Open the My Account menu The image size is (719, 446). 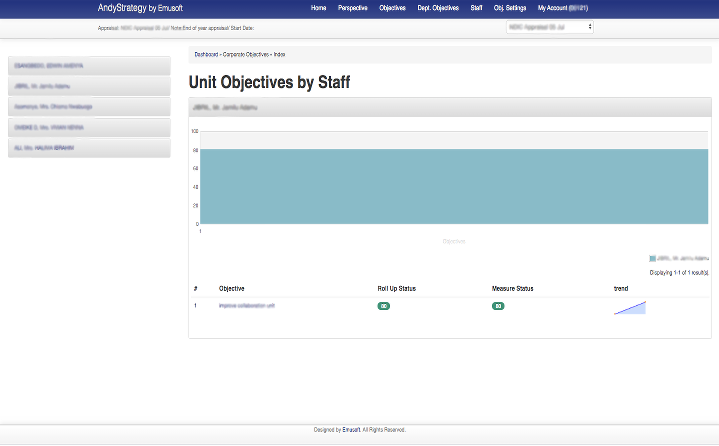click(563, 8)
